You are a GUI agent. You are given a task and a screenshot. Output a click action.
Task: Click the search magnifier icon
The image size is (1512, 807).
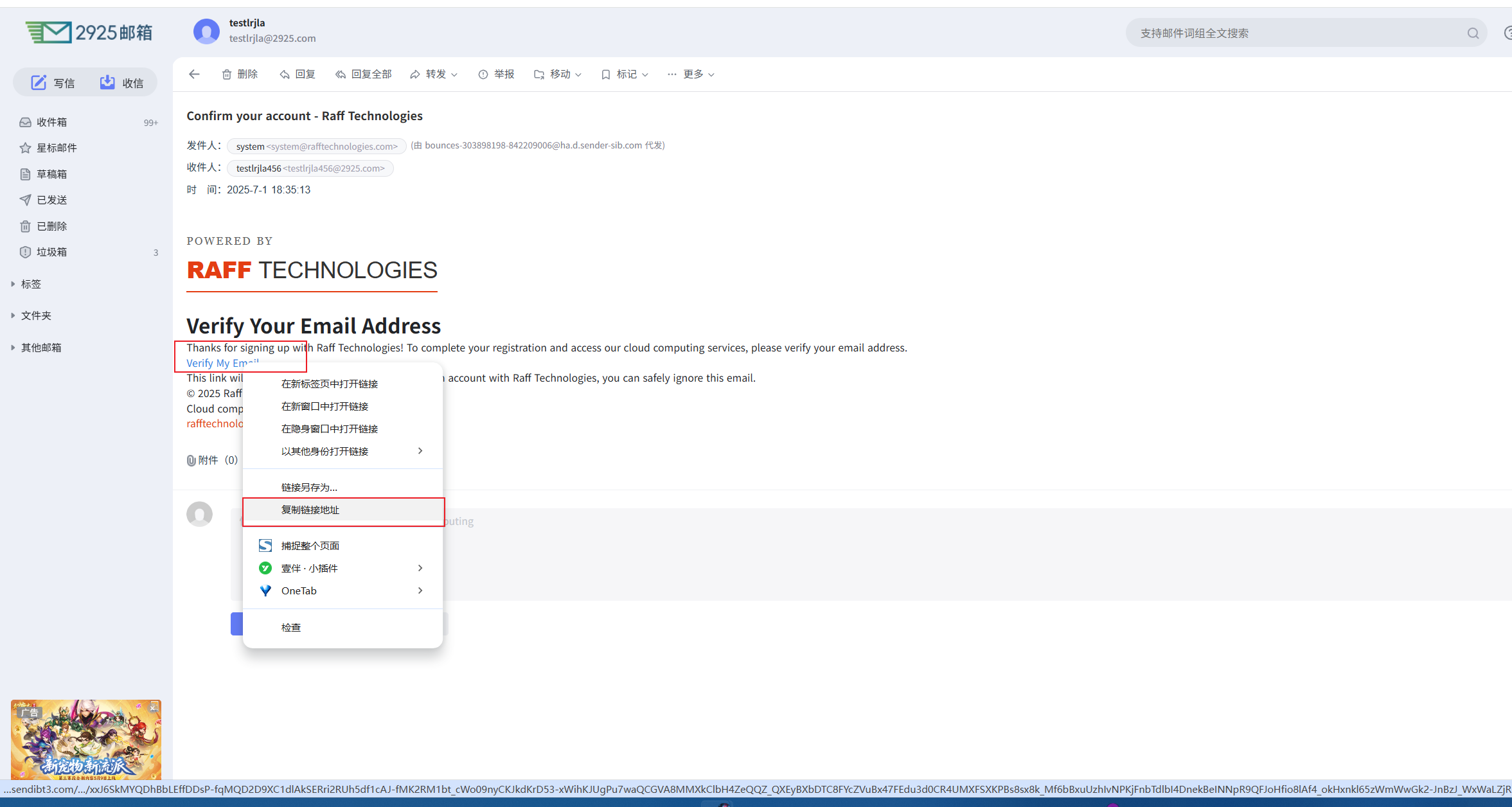coord(1473,33)
